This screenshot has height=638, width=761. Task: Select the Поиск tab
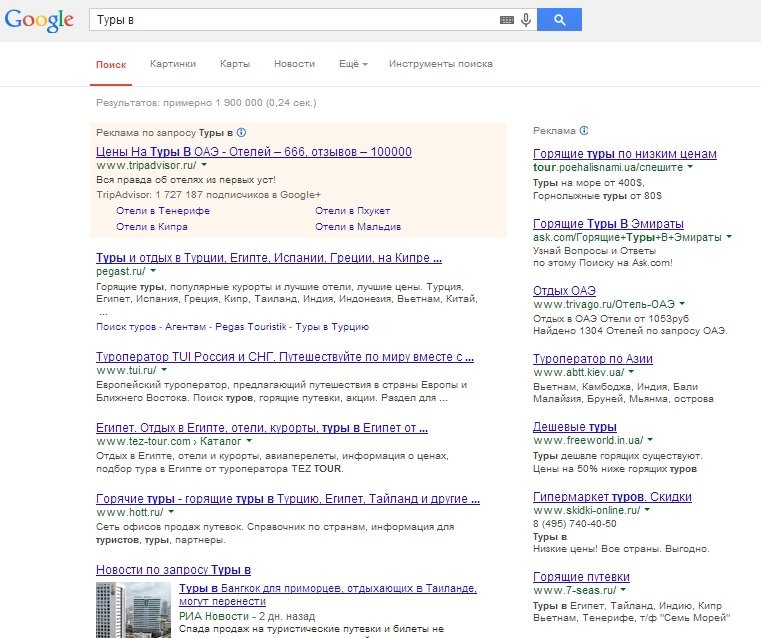[x=111, y=65]
